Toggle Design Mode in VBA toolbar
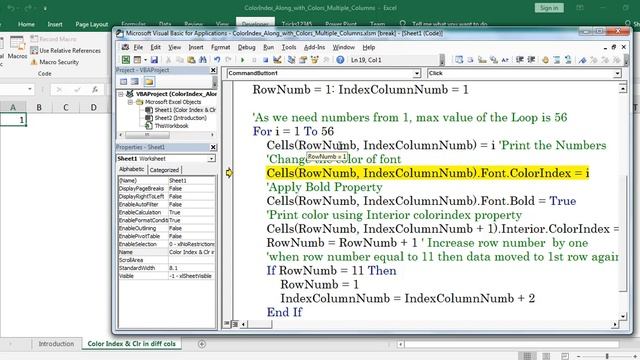640x360 pixels. click(x=277, y=60)
